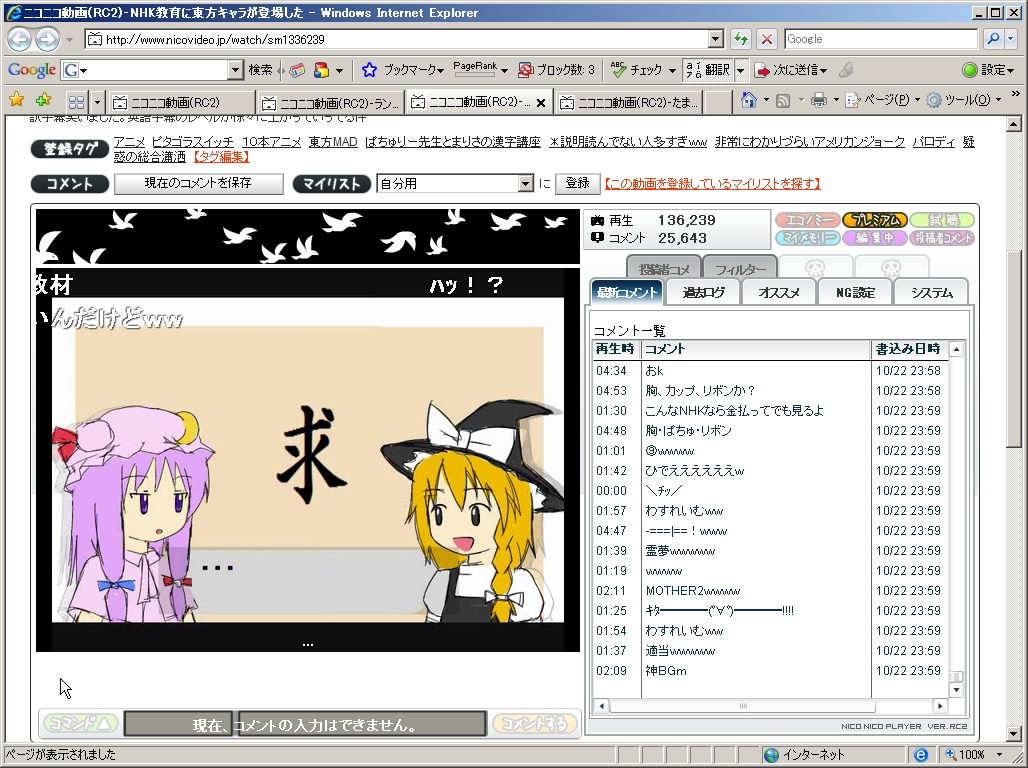Click the コメントする submit button
1028x768 pixels.
pyautogui.click(x=534, y=723)
